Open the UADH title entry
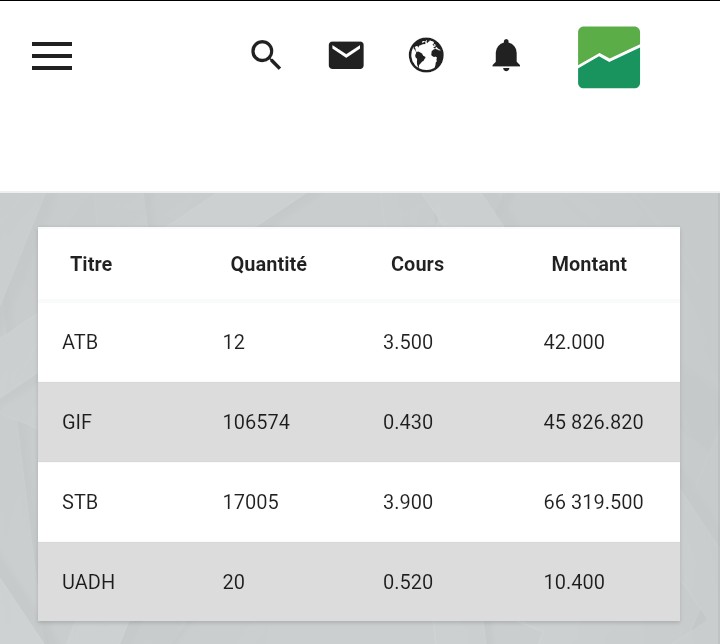720x644 pixels. pyautogui.click(x=88, y=582)
